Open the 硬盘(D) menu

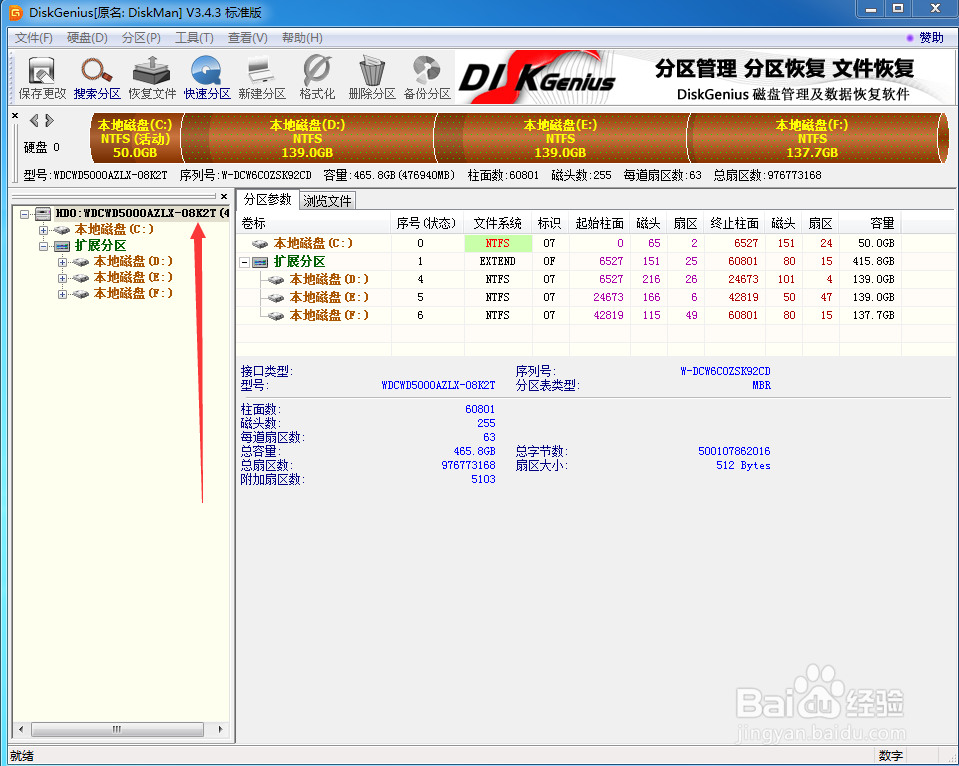pyautogui.click(x=87, y=38)
